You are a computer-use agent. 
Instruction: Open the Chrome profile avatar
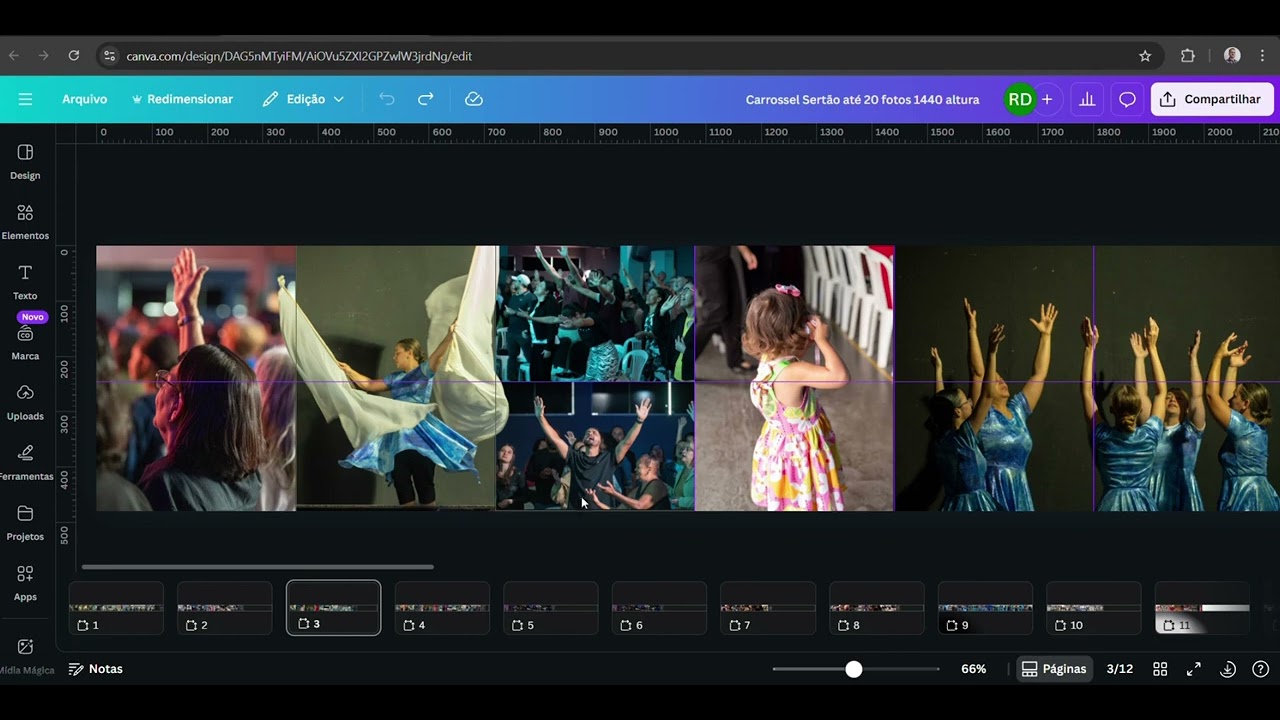[x=1232, y=56]
